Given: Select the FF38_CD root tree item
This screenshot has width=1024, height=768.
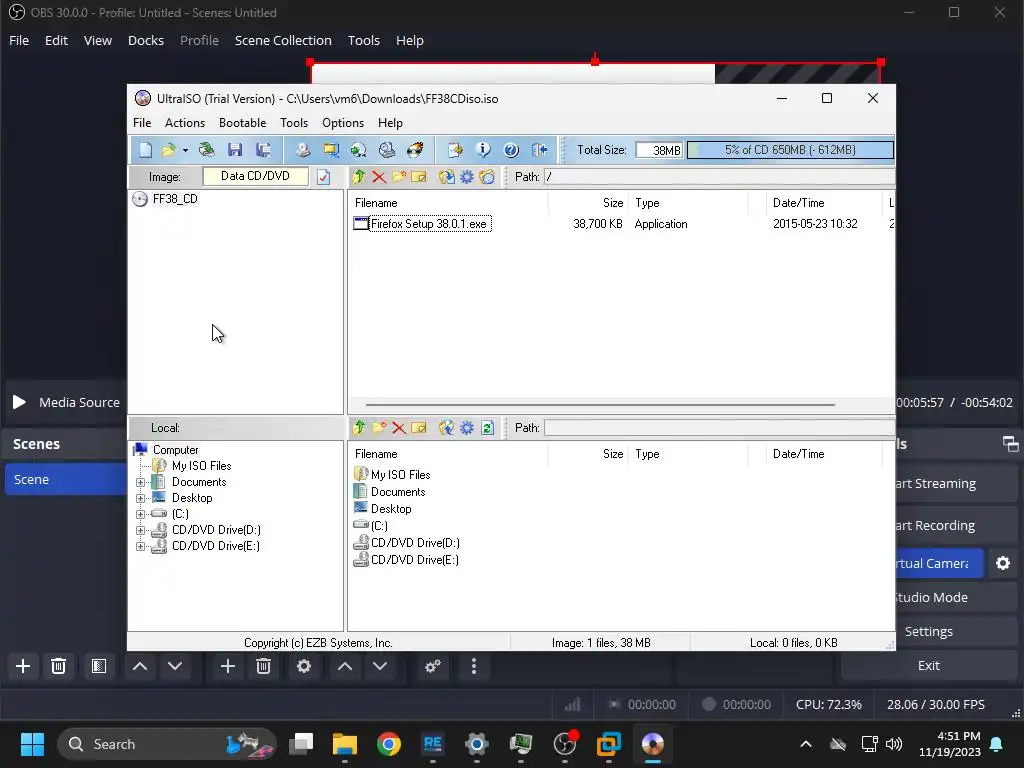Looking at the screenshot, I should tap(174, 199).
